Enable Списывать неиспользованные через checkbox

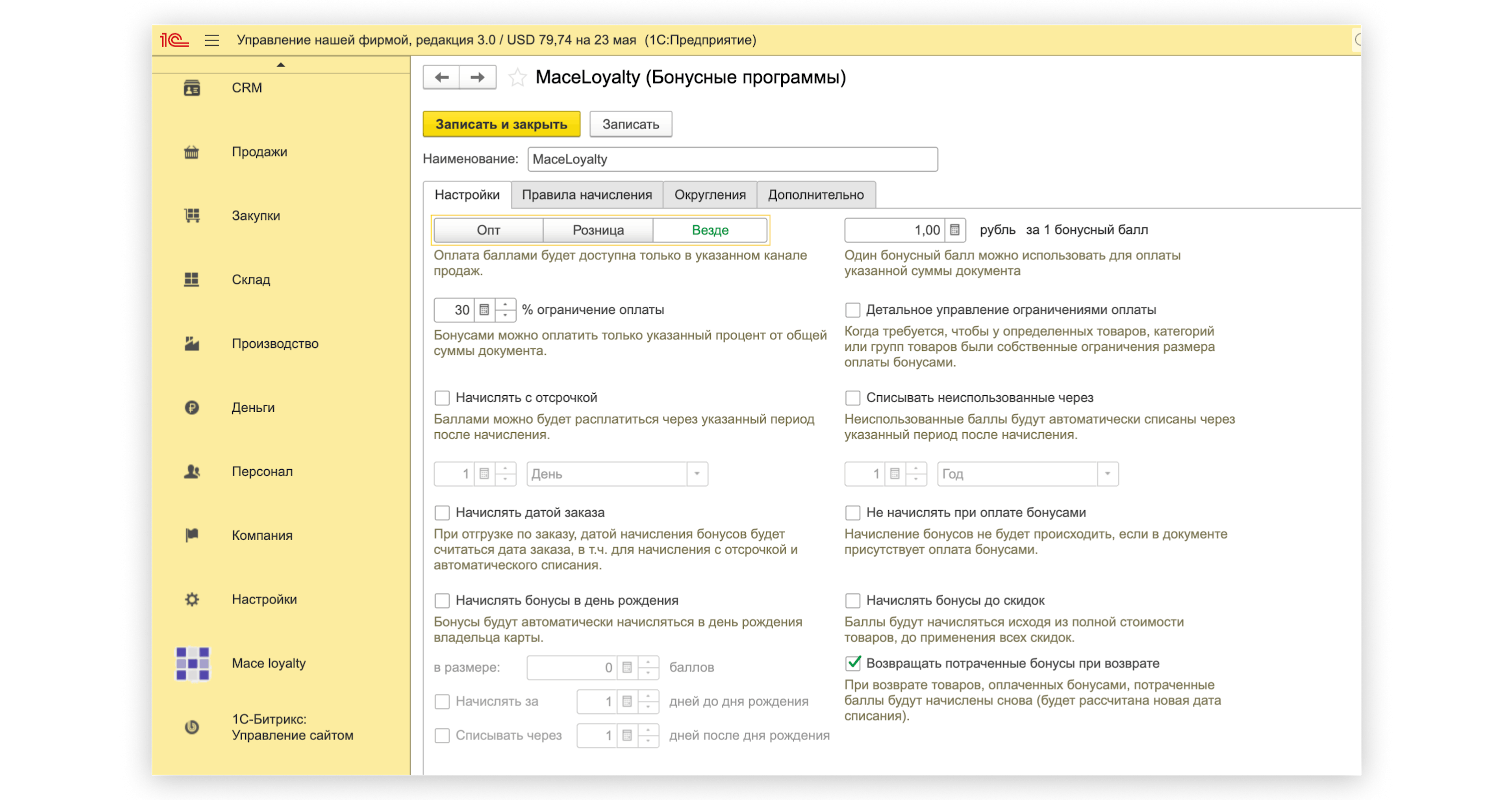pos(853,398)
